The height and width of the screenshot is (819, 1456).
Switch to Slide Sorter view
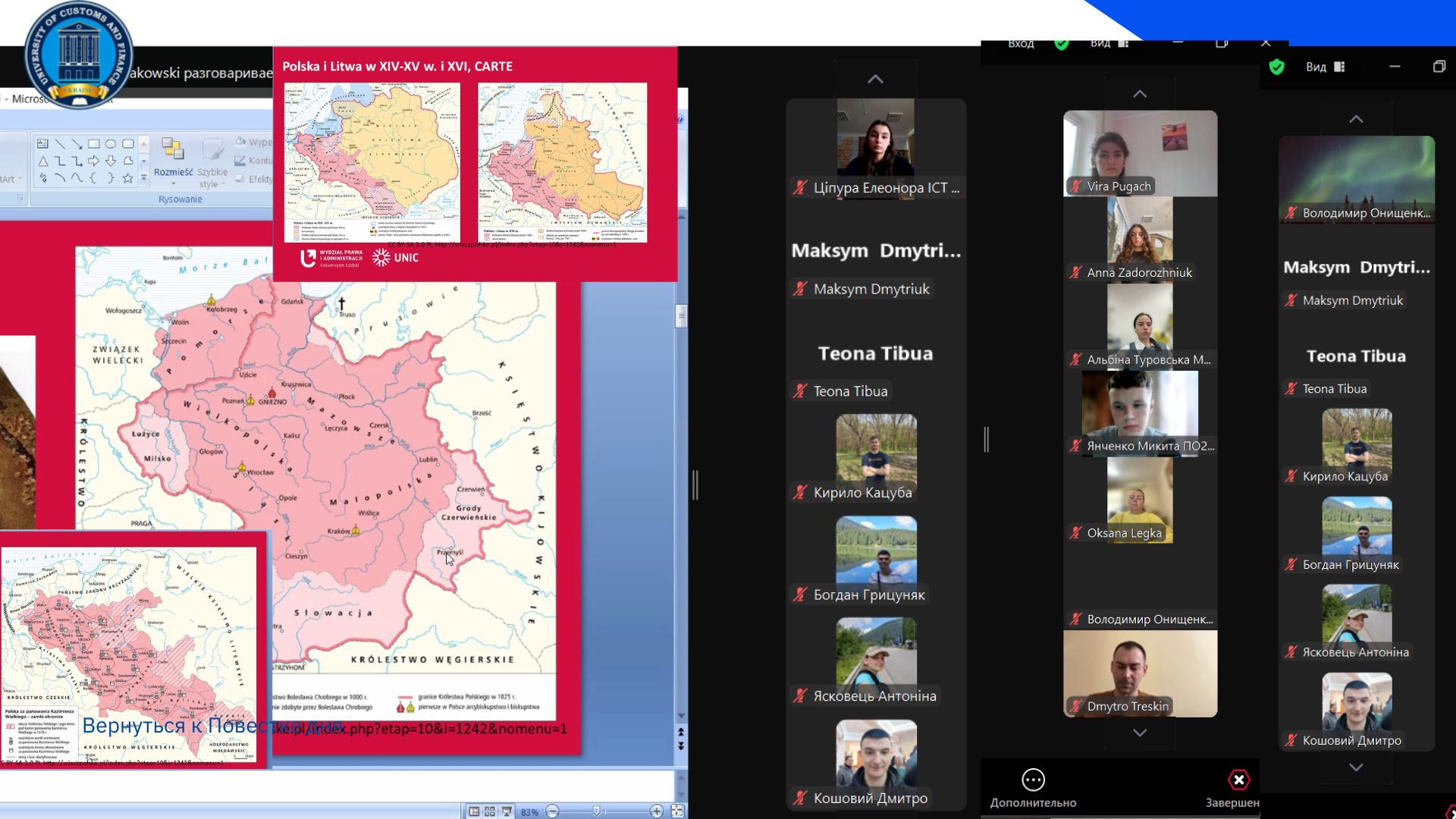(490, 811)
